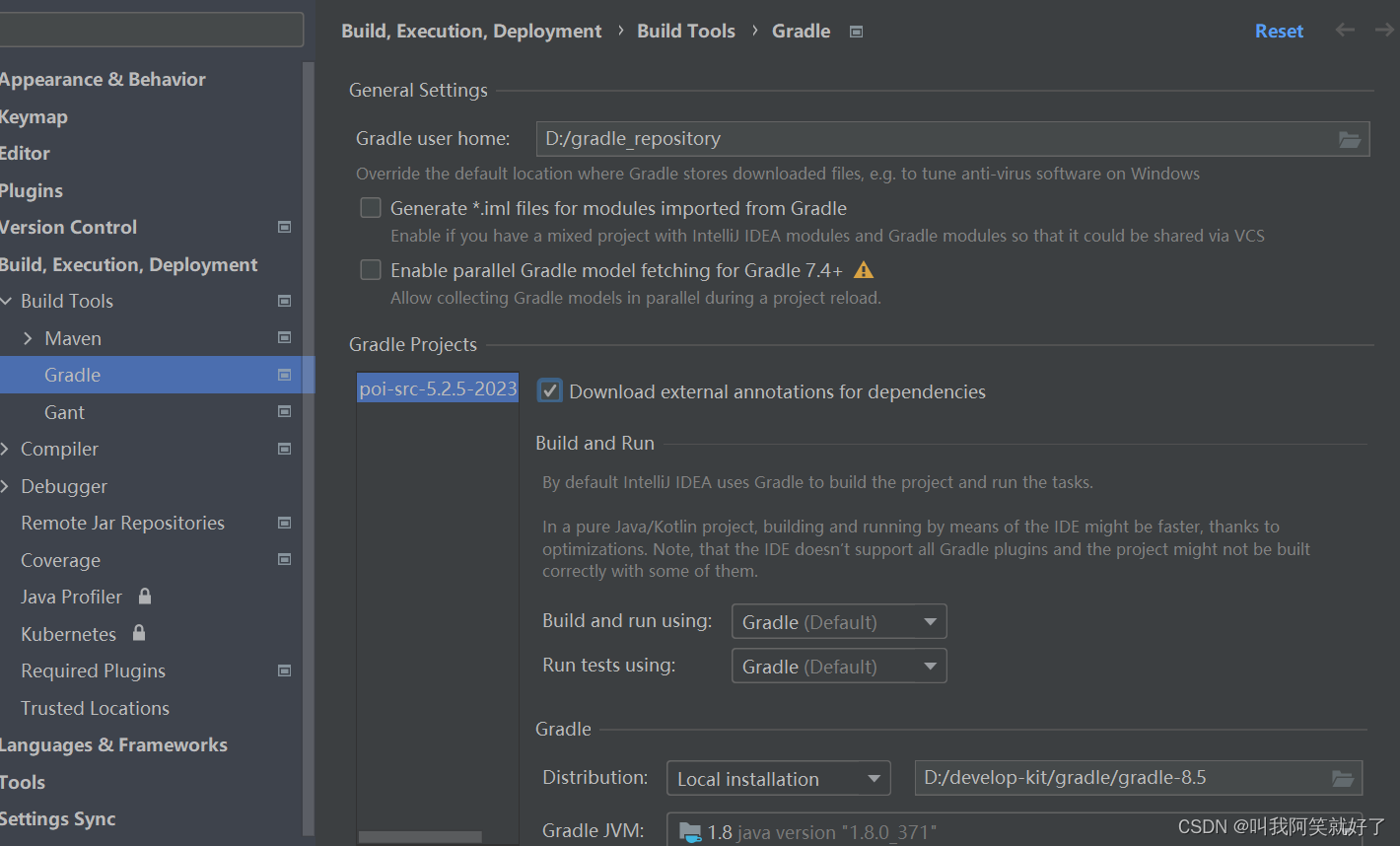This screenshot has height=846, width=1400.
Task: Click the project-level icon on Required Plugins row
Action: (x=284, y=670)
